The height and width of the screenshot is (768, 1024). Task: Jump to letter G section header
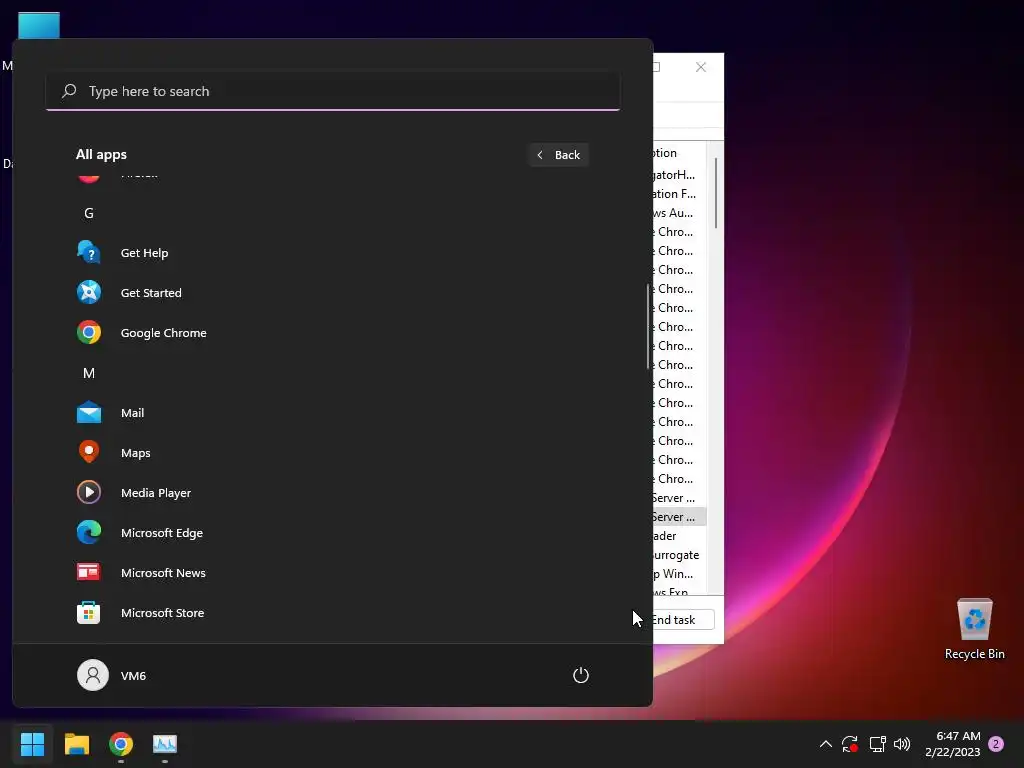(89, 213)
